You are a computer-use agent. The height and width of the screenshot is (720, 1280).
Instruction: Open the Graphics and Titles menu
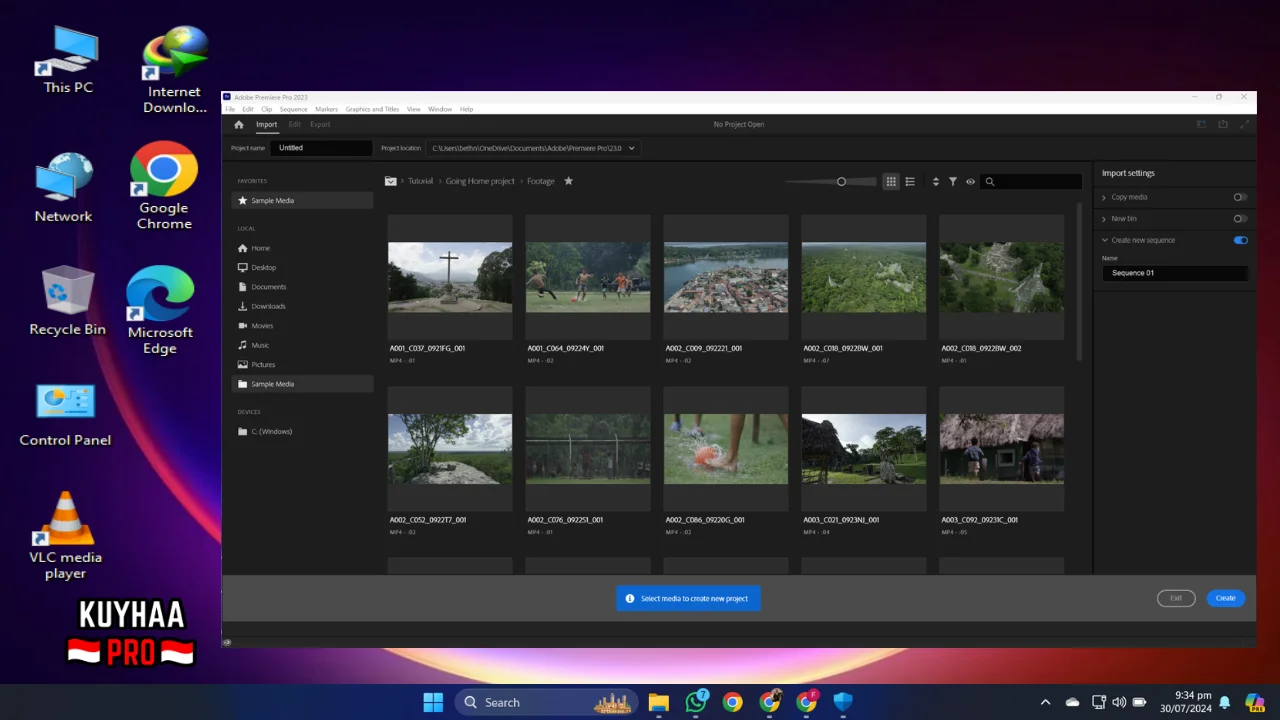tap(372, 109)
